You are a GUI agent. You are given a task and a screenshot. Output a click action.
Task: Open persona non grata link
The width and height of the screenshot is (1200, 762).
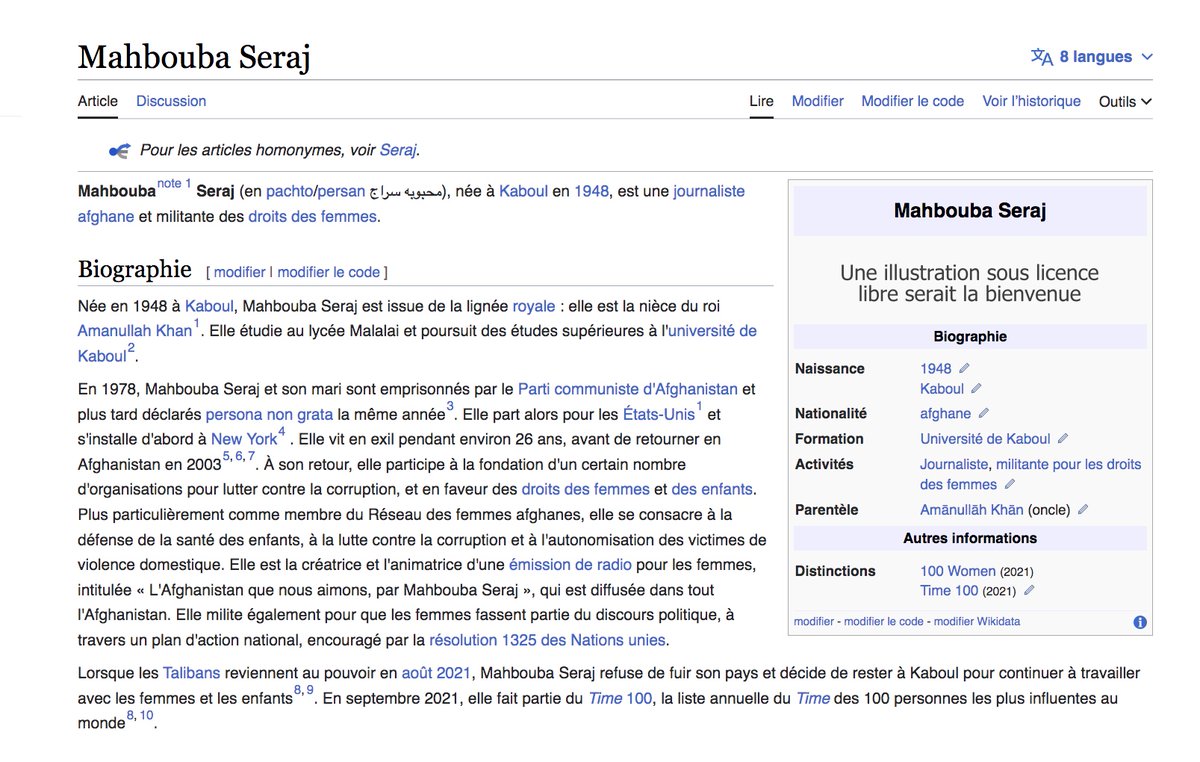tap(269, 414)
